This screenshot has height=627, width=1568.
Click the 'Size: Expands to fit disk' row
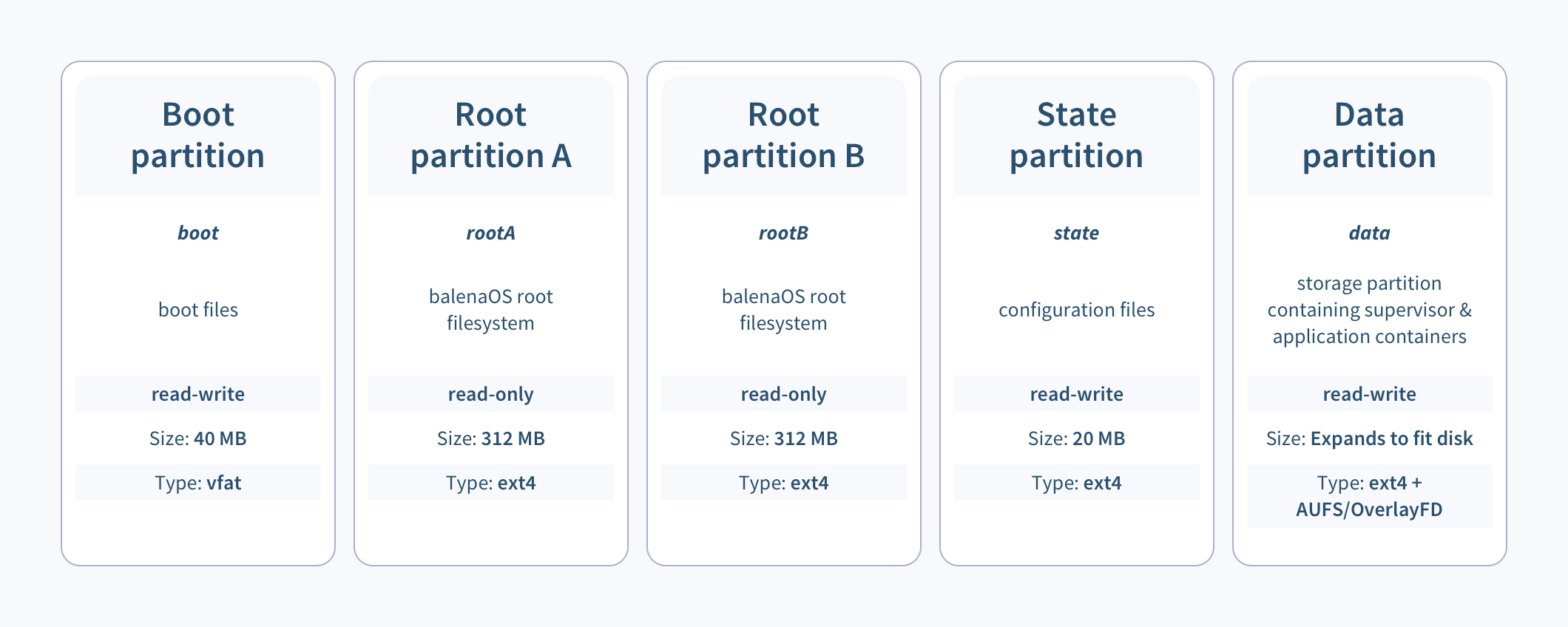coord(1369,438)
